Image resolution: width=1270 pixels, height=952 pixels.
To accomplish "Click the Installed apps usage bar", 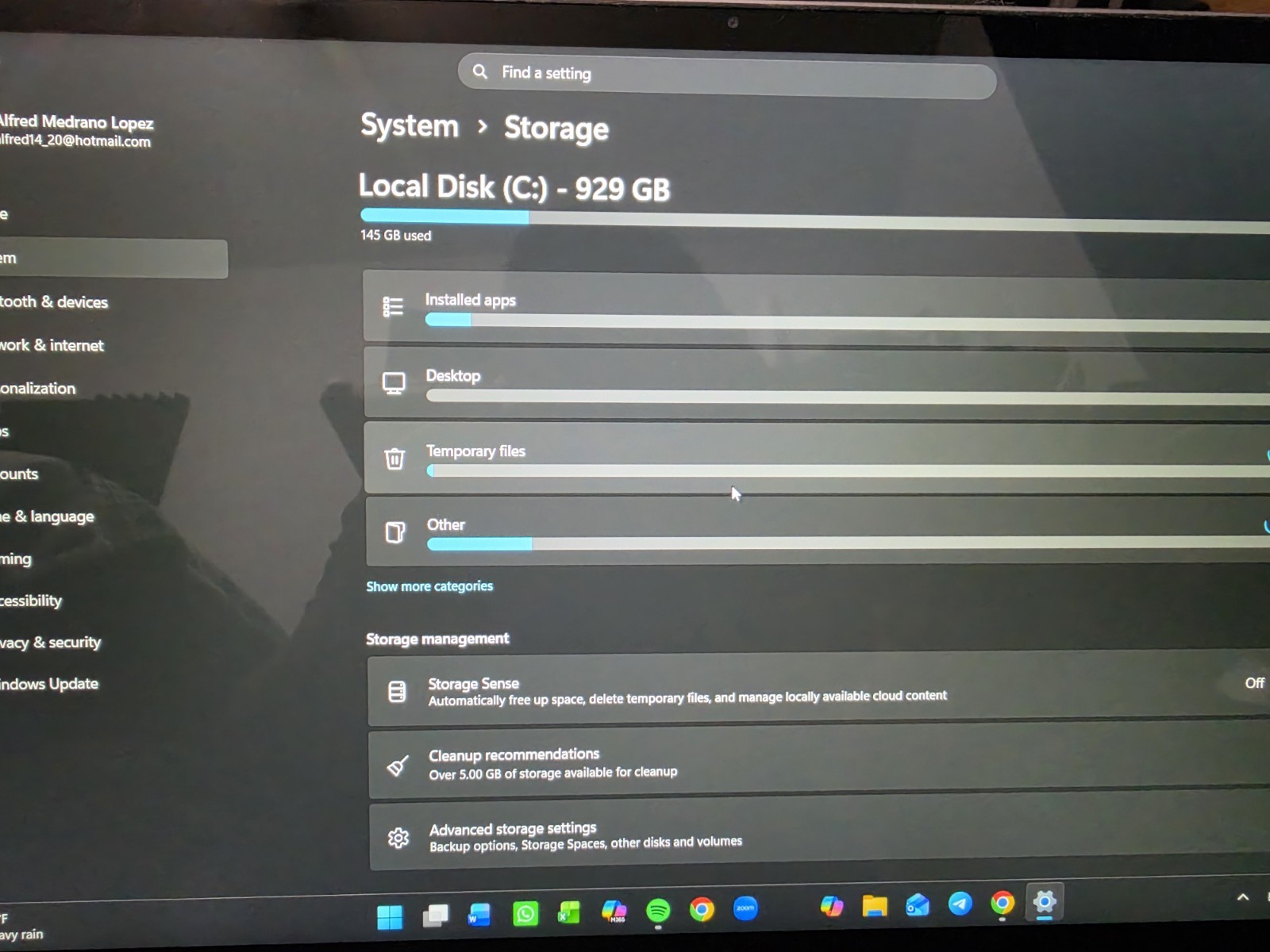I will pos(848,322).
